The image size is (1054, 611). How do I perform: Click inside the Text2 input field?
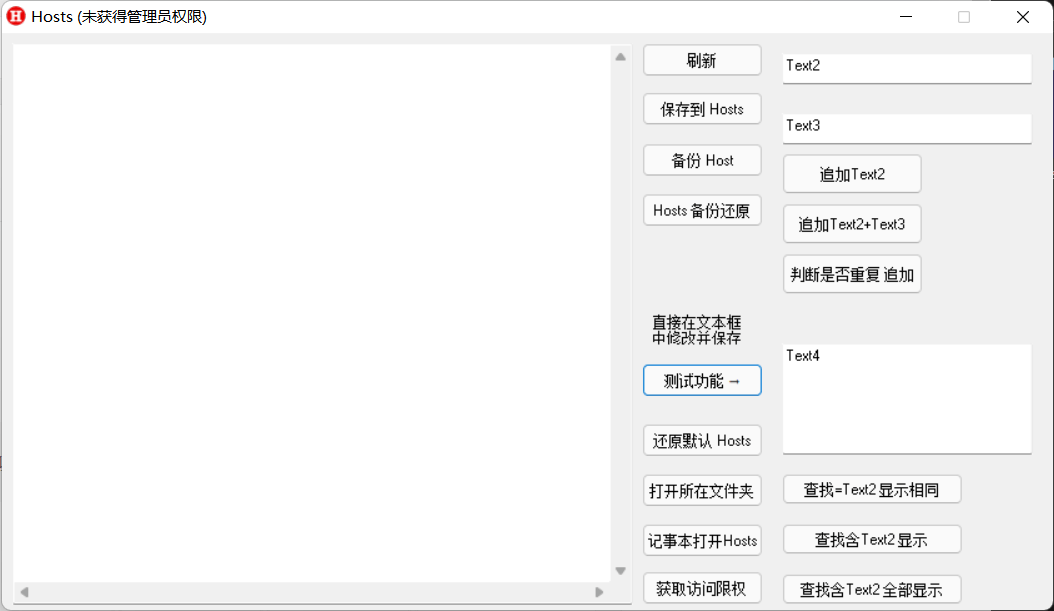pyautogui.click(x=905, y=68)
